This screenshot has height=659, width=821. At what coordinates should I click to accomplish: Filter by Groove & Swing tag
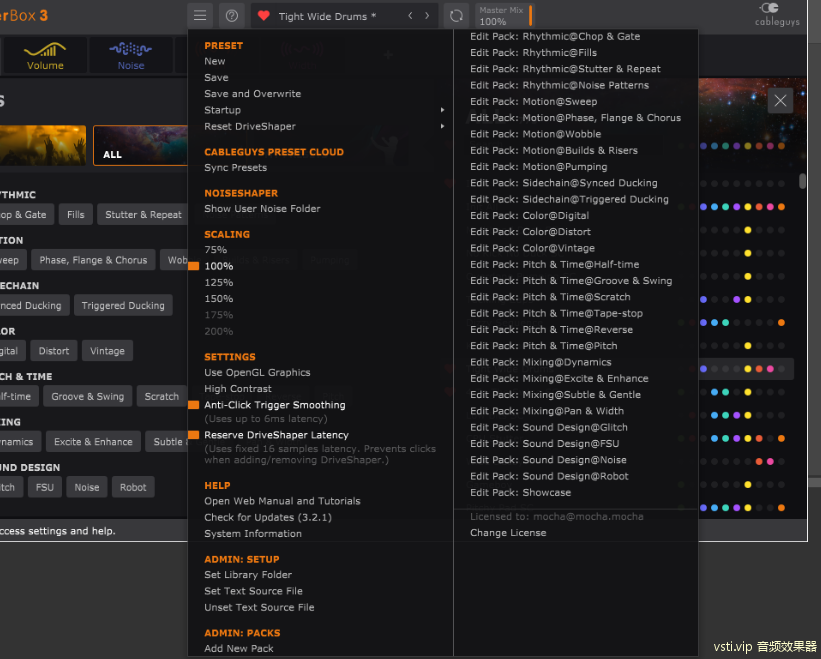87,396
